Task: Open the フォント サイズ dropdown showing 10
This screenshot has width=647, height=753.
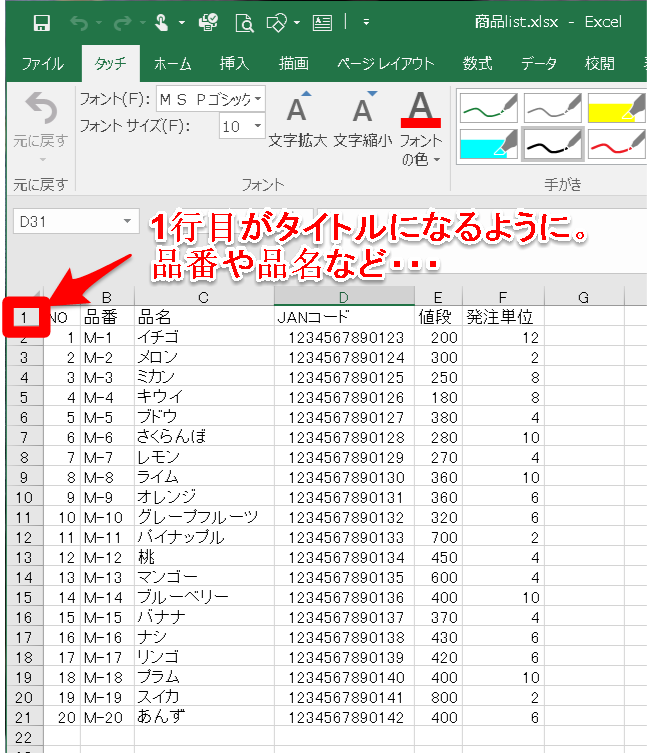Action: point(258,126)
